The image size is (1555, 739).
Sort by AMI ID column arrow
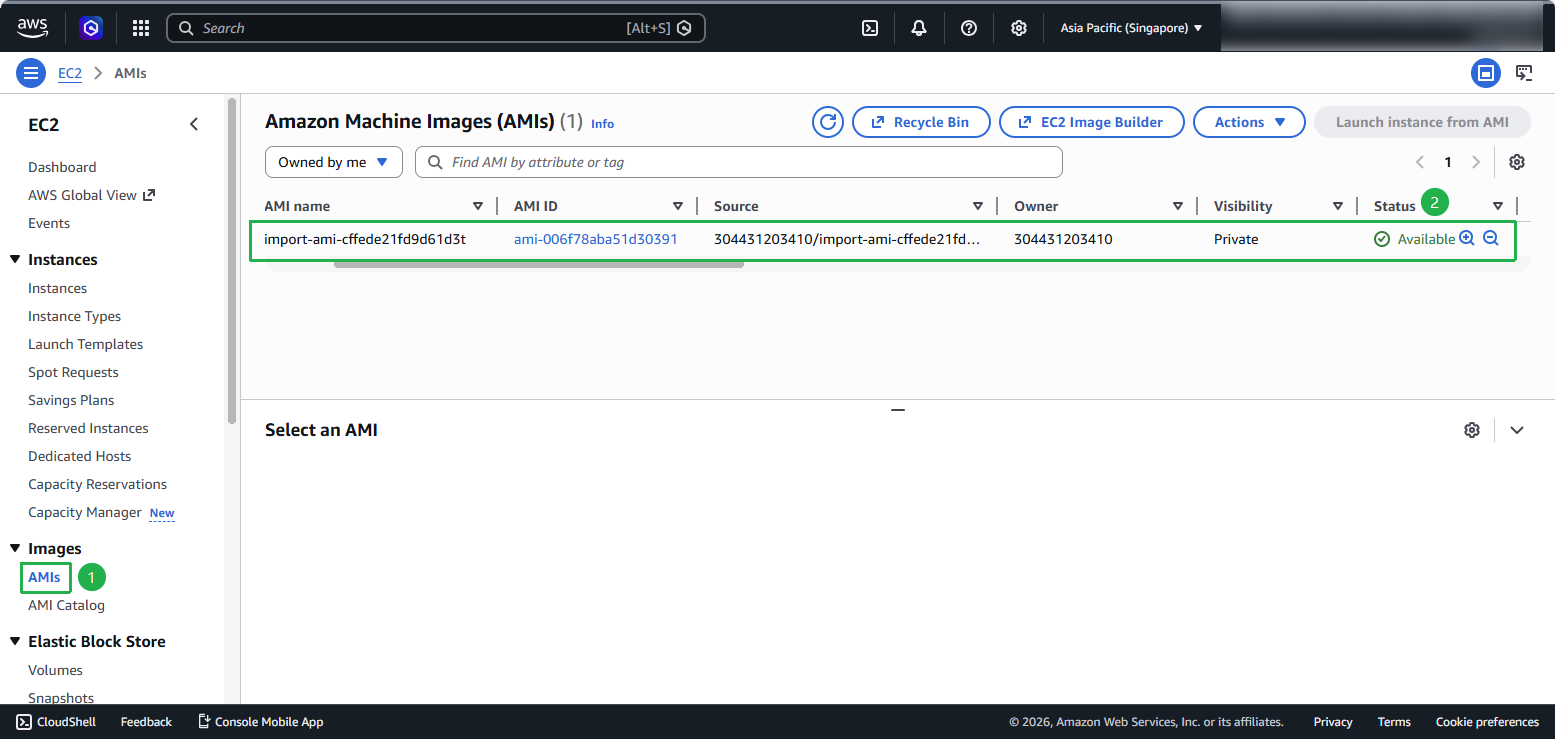pyautogui.click(x=678, y=206)
